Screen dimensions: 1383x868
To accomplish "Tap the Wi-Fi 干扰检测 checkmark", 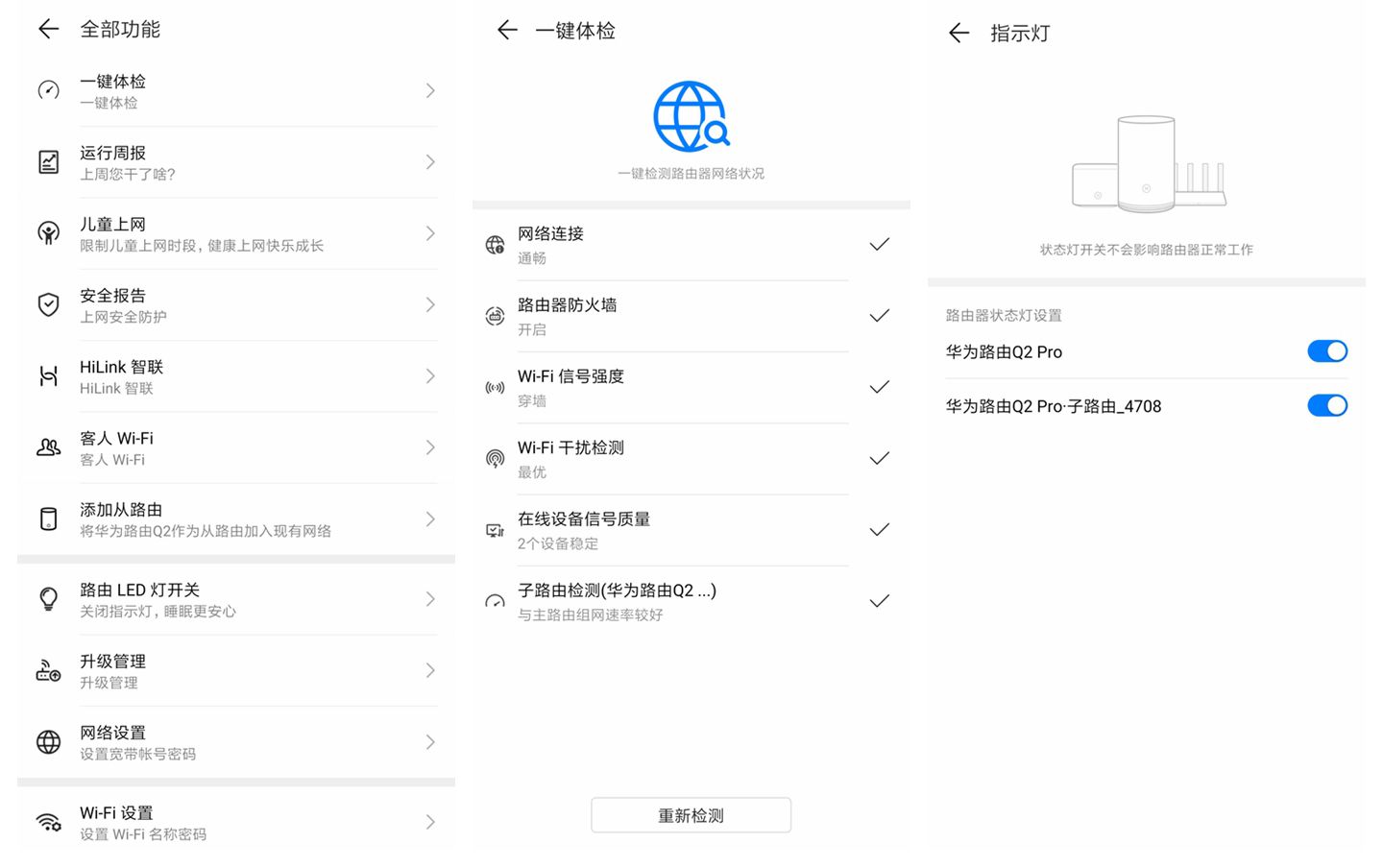I will 879,459.
